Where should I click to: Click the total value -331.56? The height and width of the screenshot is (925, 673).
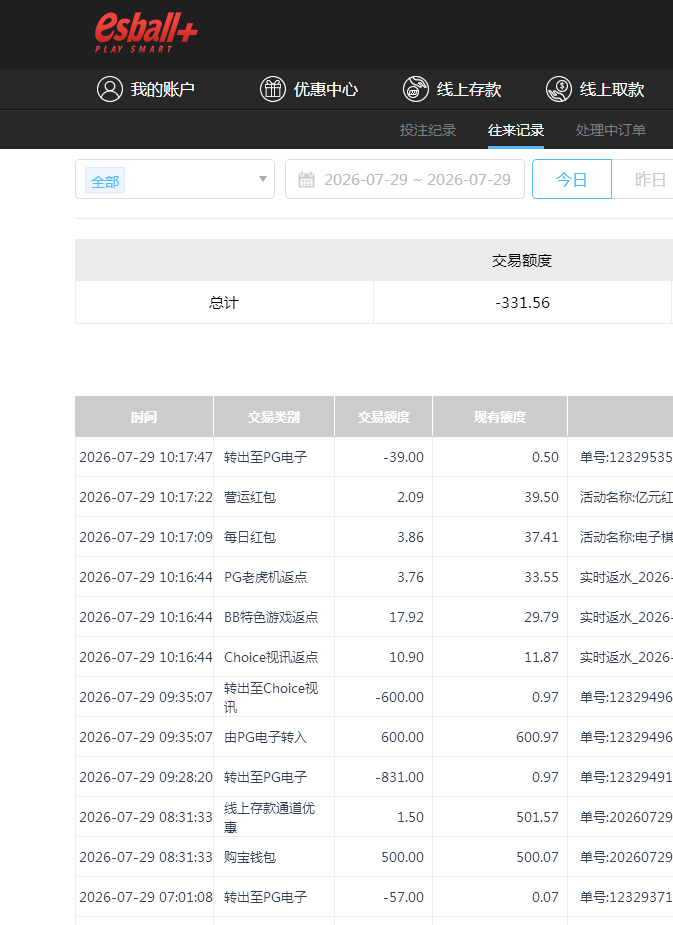click(522, 303)
